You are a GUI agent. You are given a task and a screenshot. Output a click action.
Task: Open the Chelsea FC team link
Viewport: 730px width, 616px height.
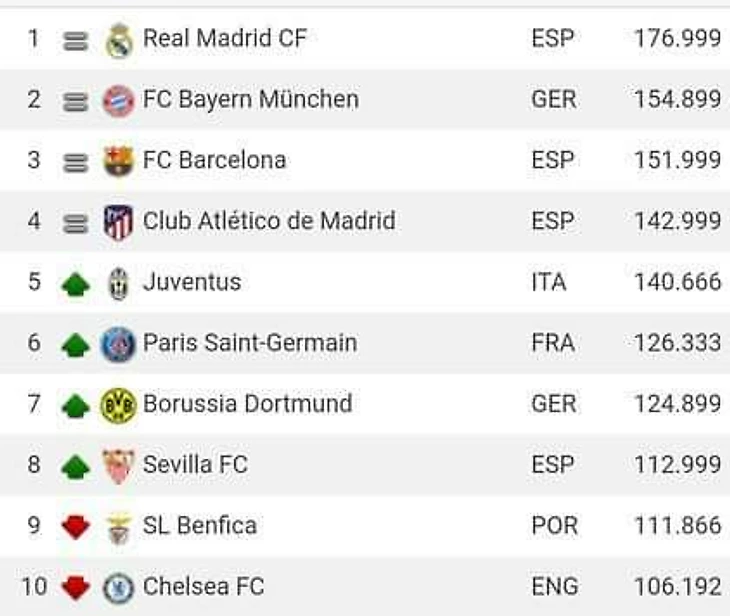(203, 587)
